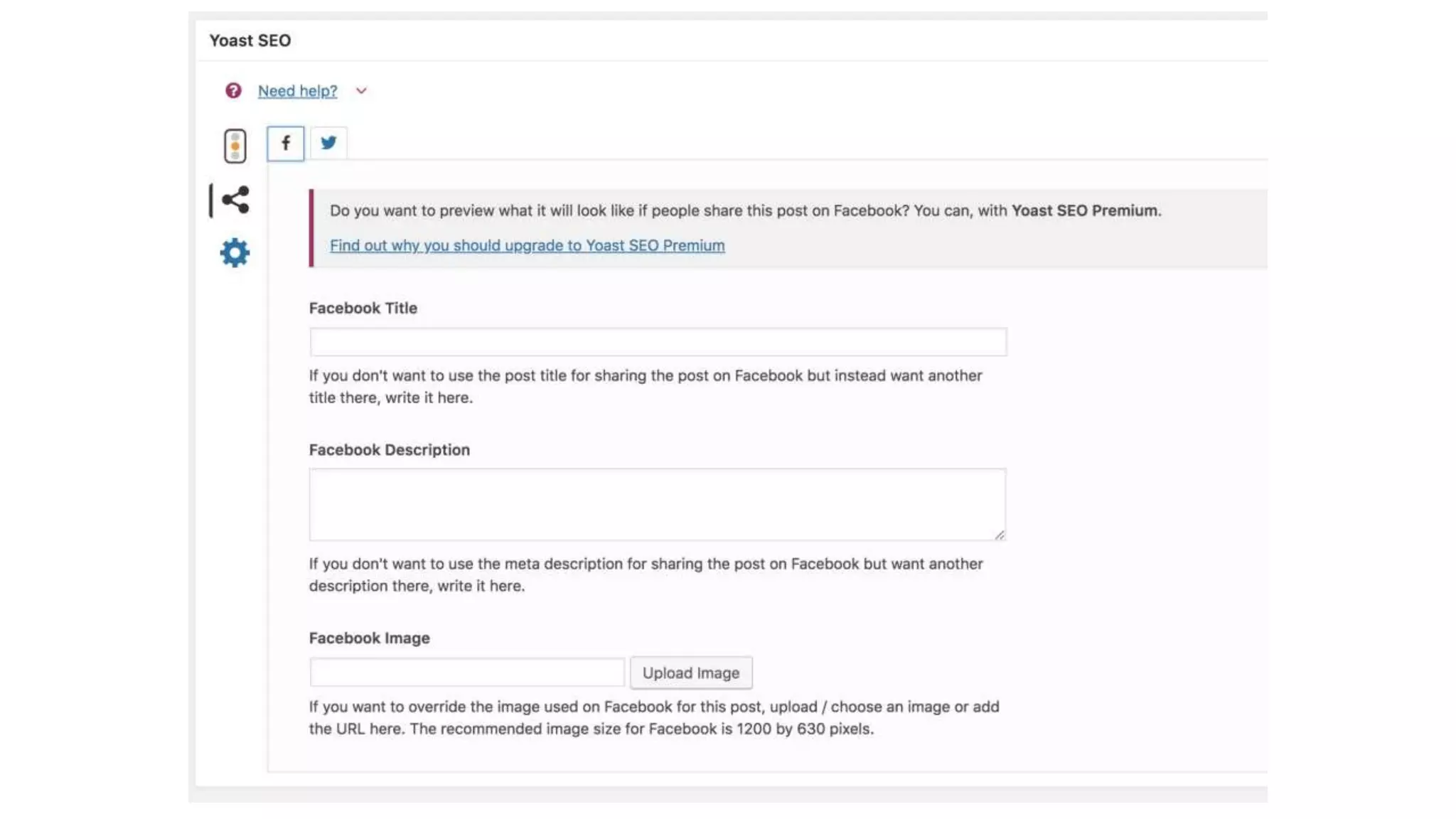The height and width of the screenshot is (819, 1456).
Task: Open the advanced settings gear icon
Action: [x=235, y=252]
